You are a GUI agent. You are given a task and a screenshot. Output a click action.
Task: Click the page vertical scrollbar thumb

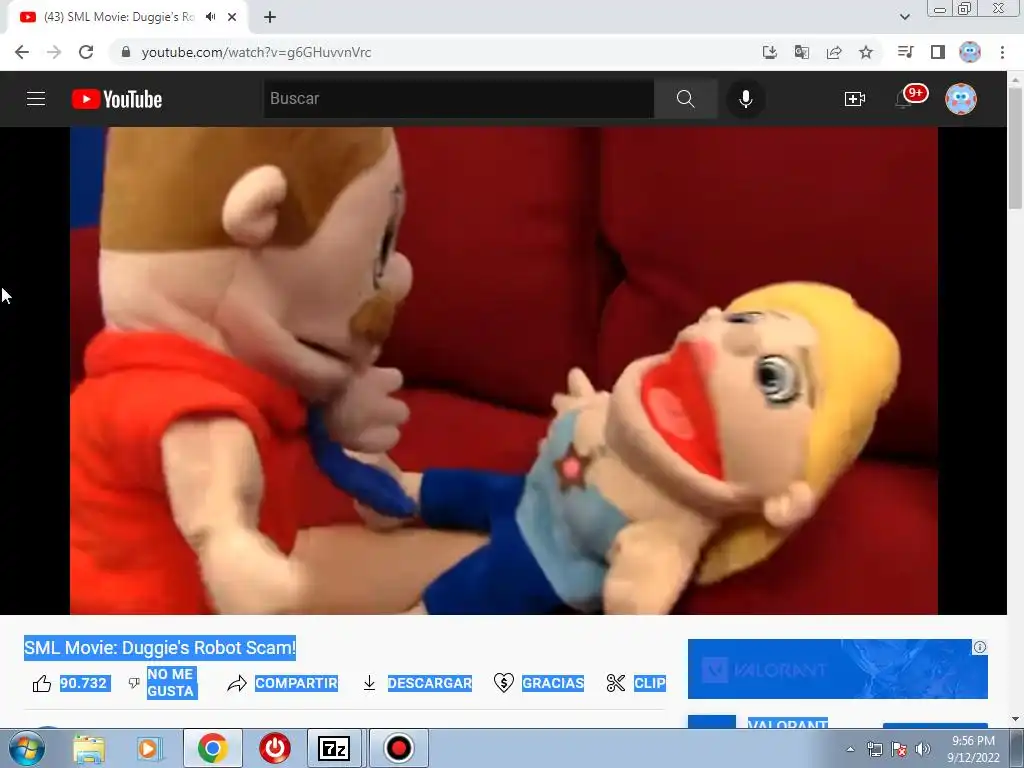pyautogui.click(x=1015, y=149)
